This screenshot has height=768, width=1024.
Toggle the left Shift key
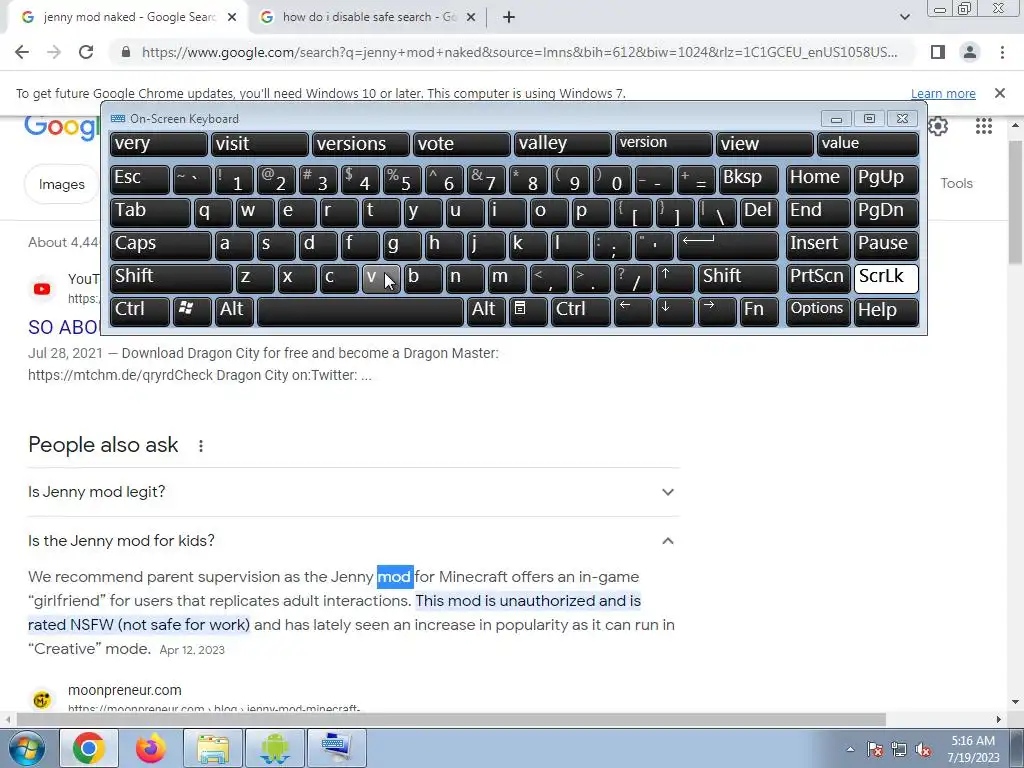click(x=170, y=278)
